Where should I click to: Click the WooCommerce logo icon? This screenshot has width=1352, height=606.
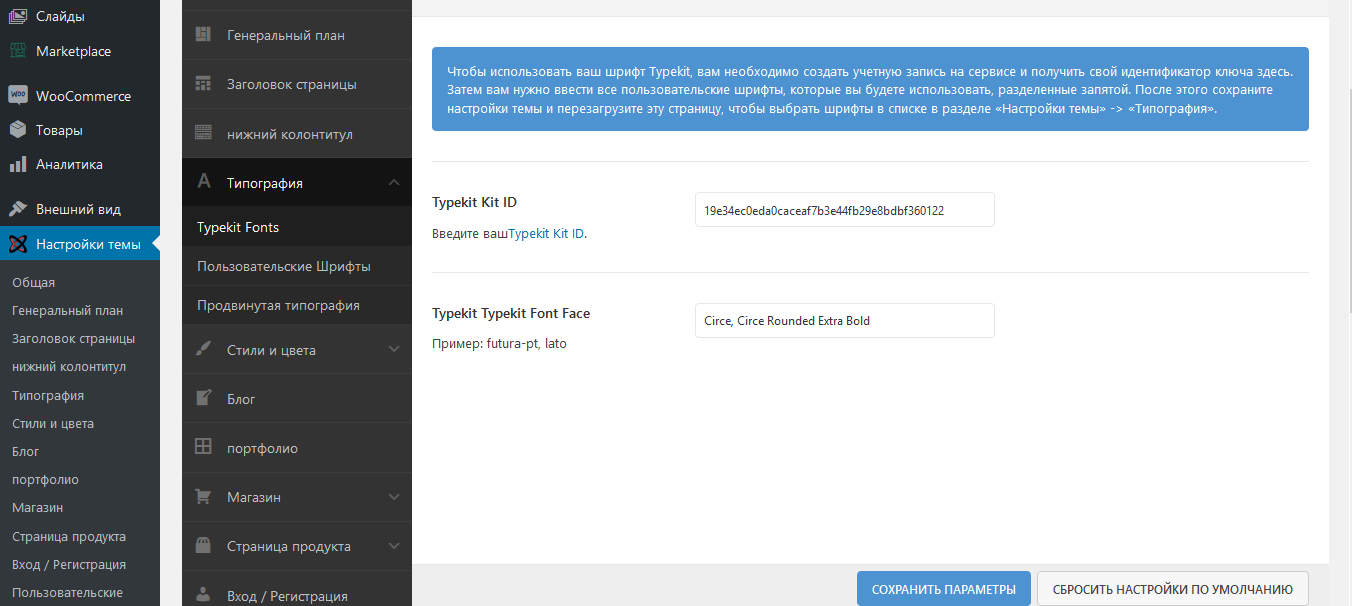point(18,96)
